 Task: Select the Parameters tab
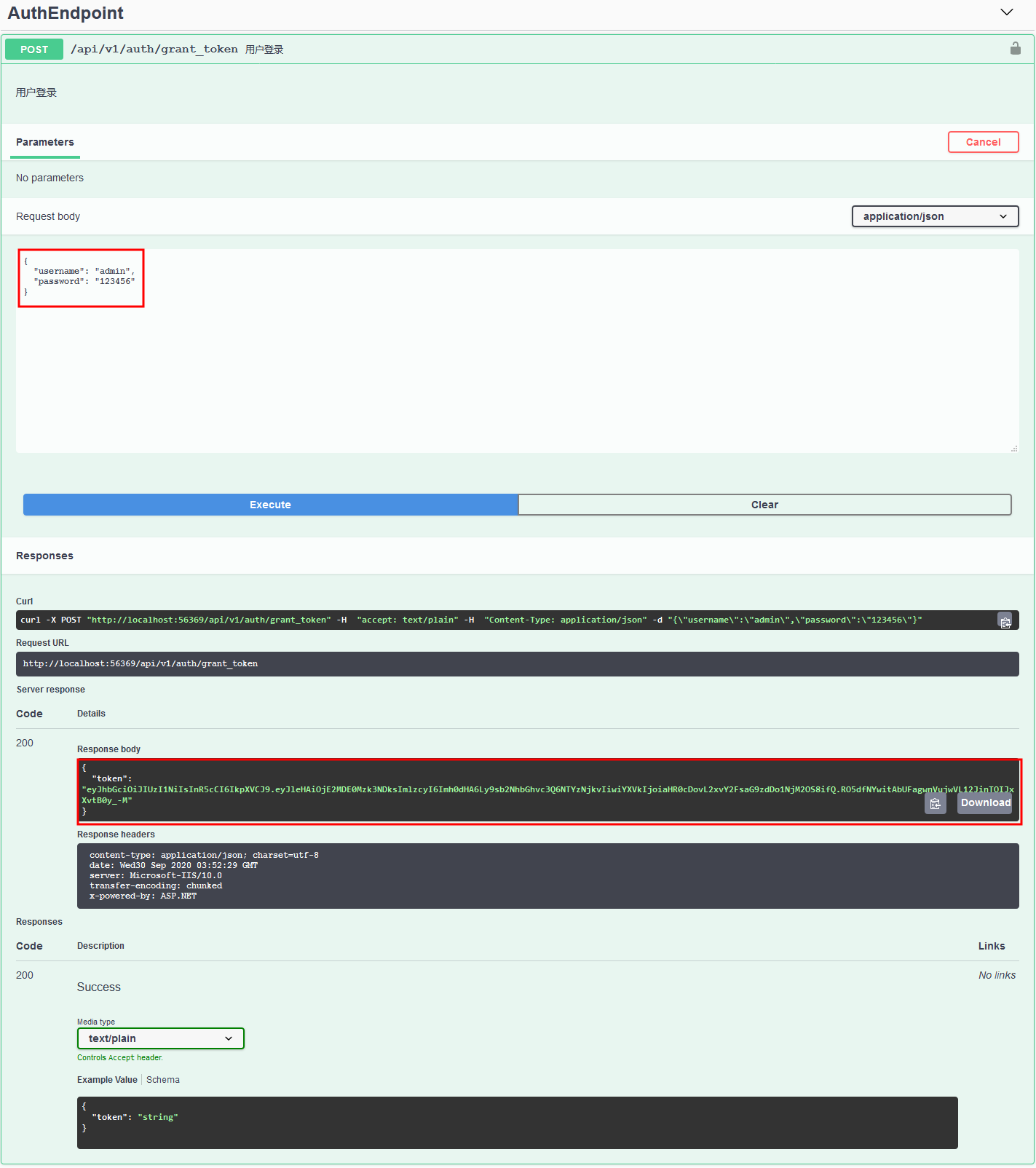pyautogui.click(x=45, y=142)
